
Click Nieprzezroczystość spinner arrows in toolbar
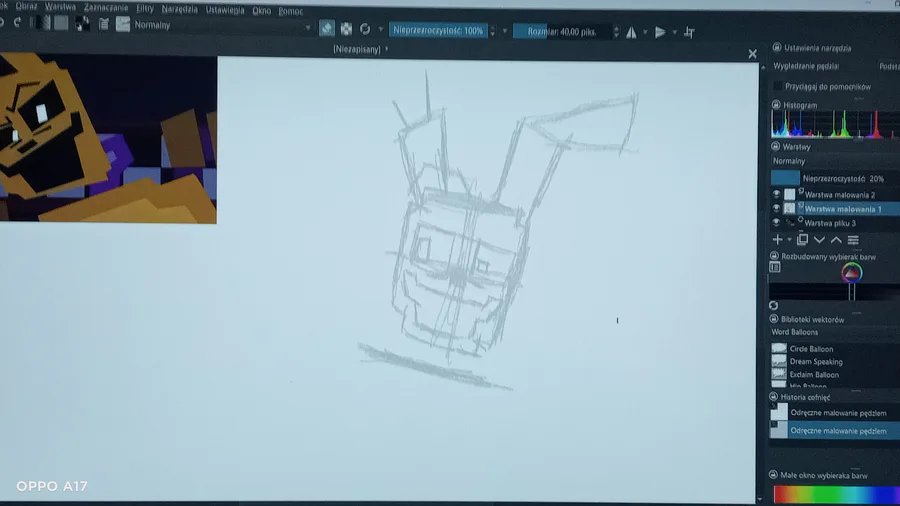tap(492, 31)
